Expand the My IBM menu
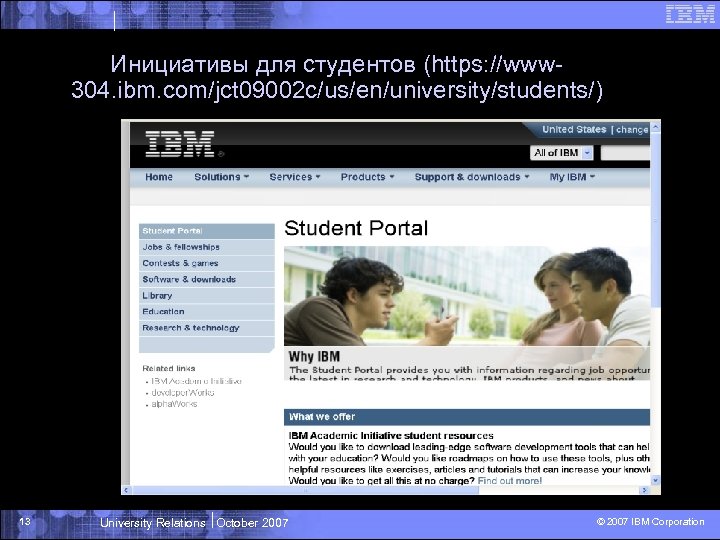 [x=572, y=177]
